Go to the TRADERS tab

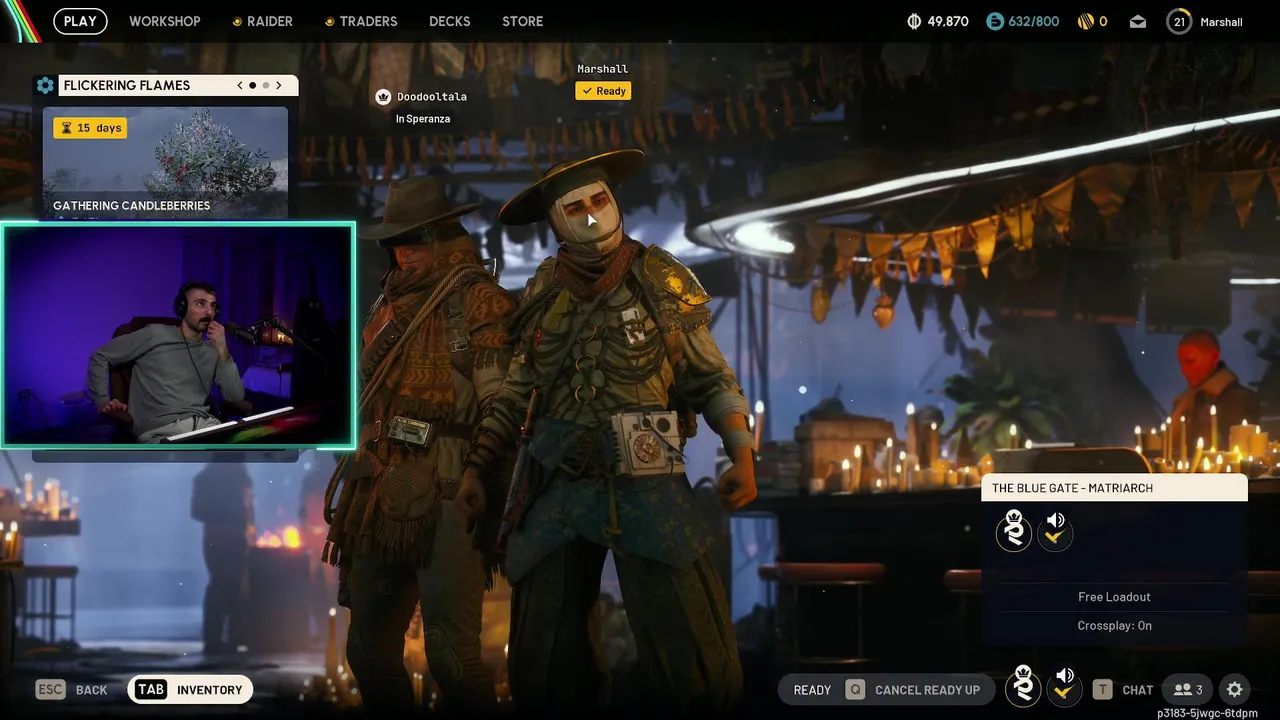point(361,21)
